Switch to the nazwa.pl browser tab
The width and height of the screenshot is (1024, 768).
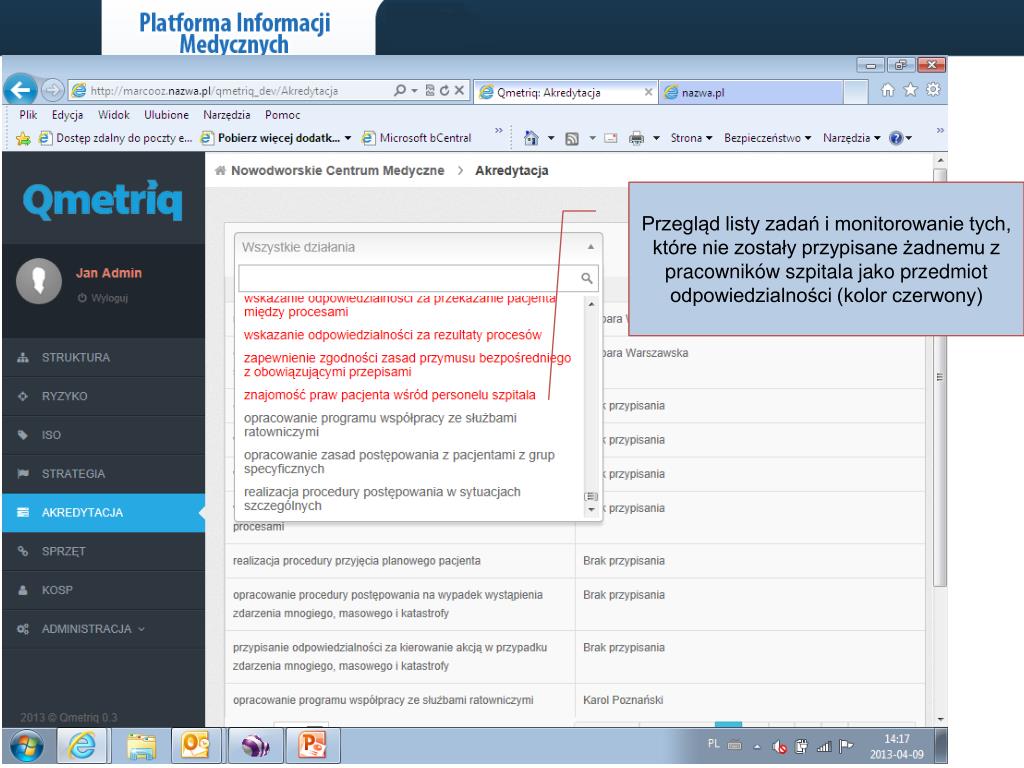tap(750, 92)
